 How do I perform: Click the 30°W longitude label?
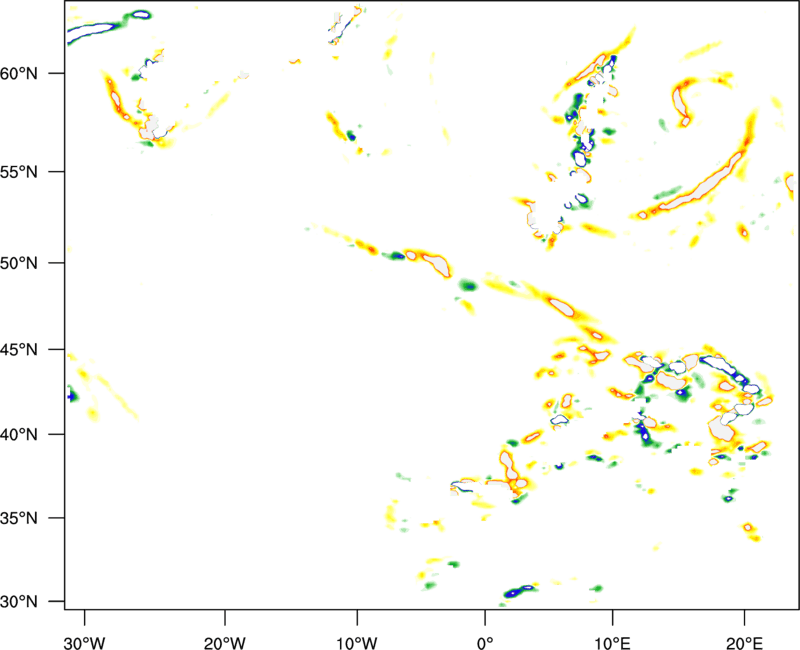pos(85,643)
